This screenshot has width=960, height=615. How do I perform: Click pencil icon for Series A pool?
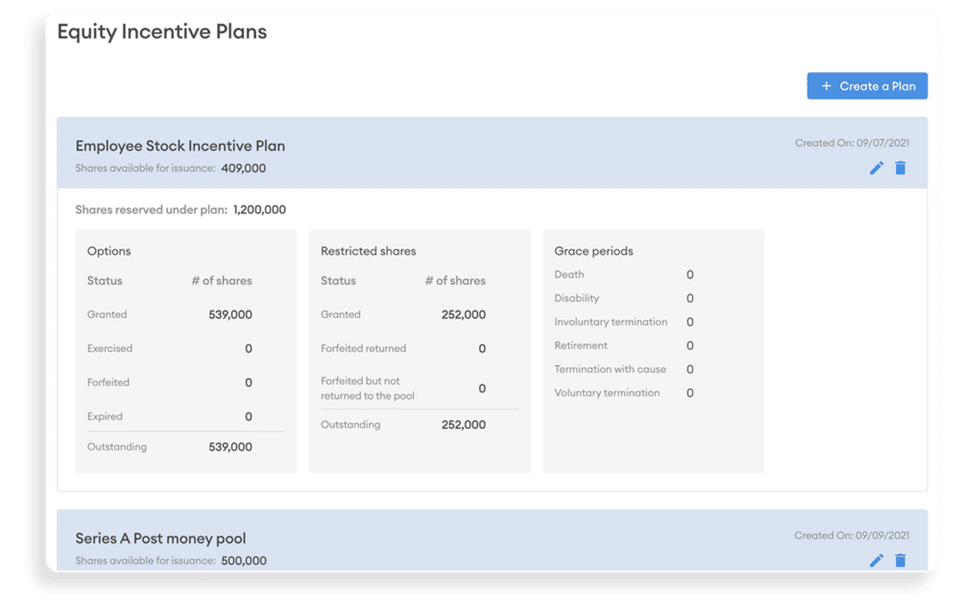tap(876, 560)
